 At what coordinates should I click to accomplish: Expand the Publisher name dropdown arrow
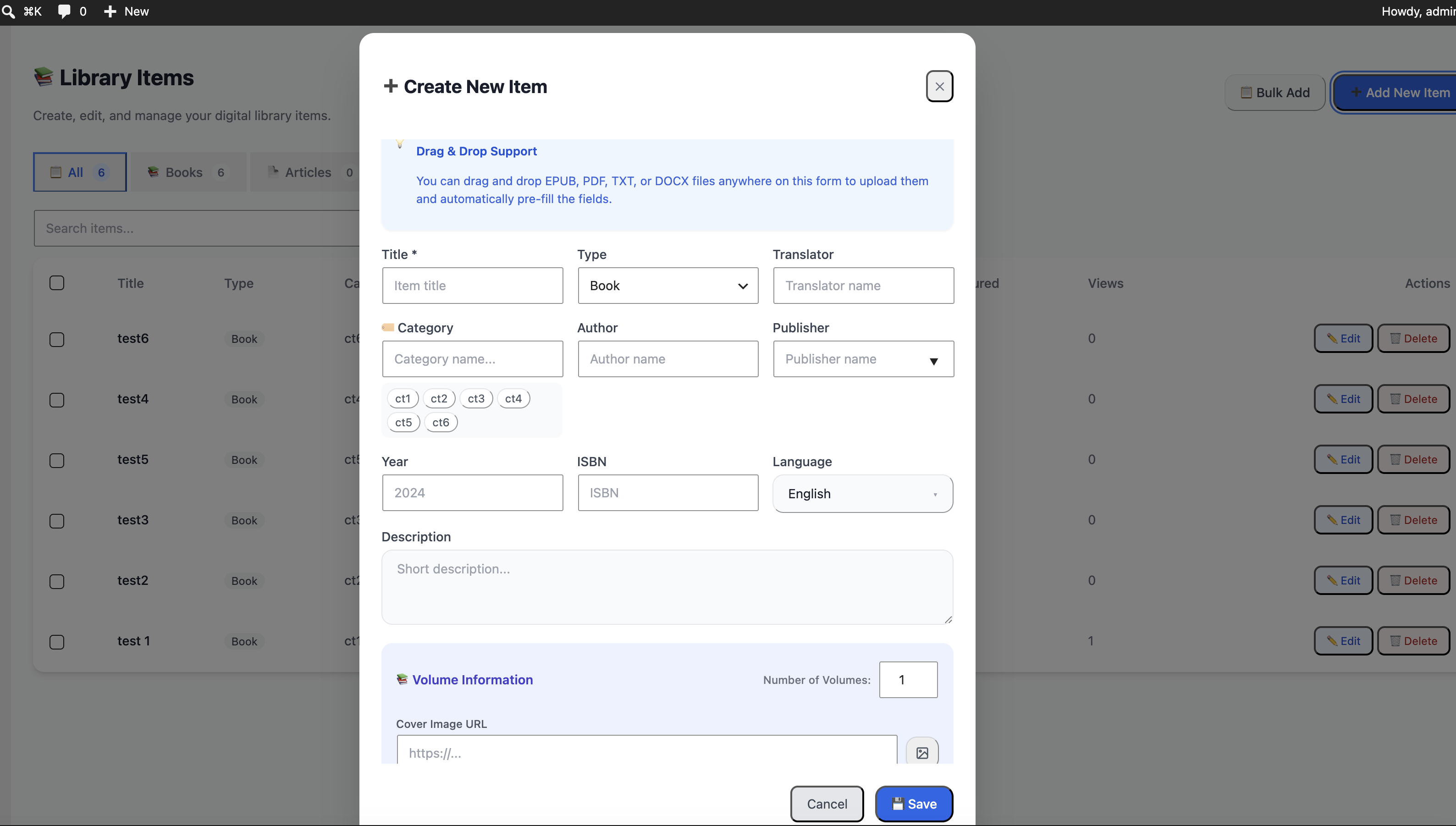coord(934,361)
